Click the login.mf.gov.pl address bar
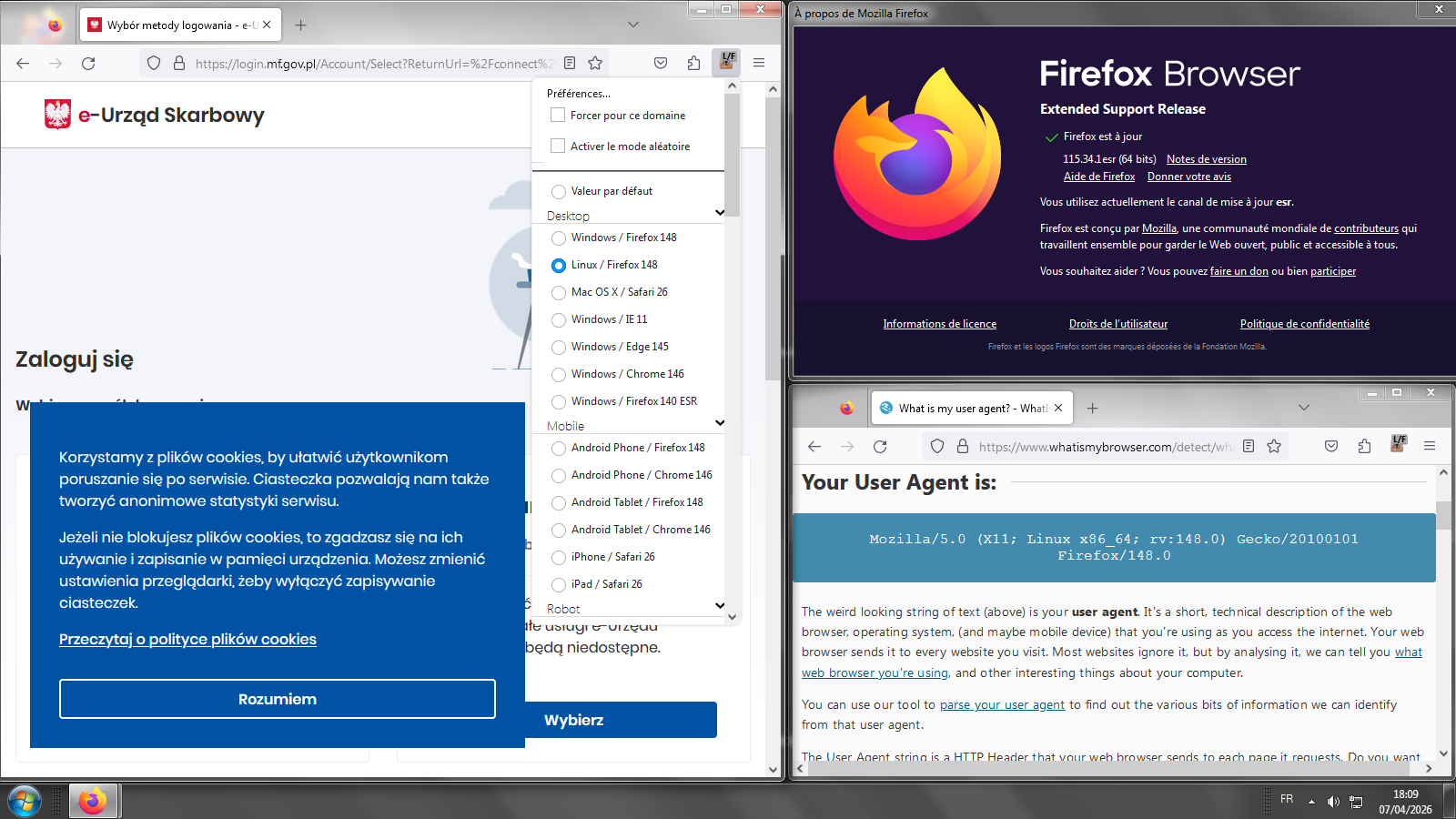 tap(373, 64)
